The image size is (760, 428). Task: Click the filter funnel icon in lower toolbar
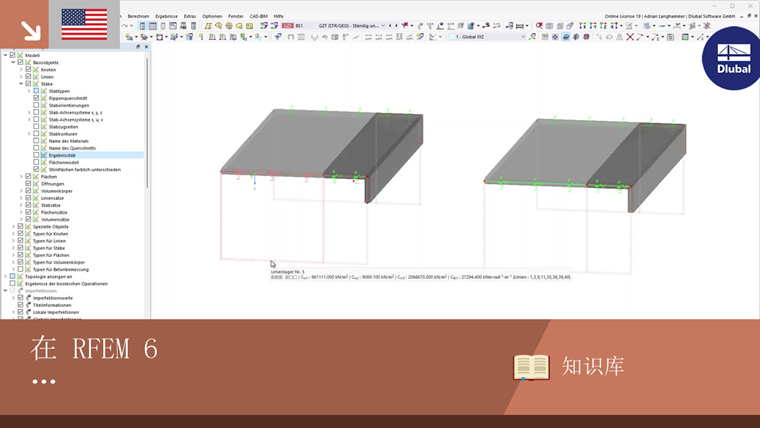278,37
